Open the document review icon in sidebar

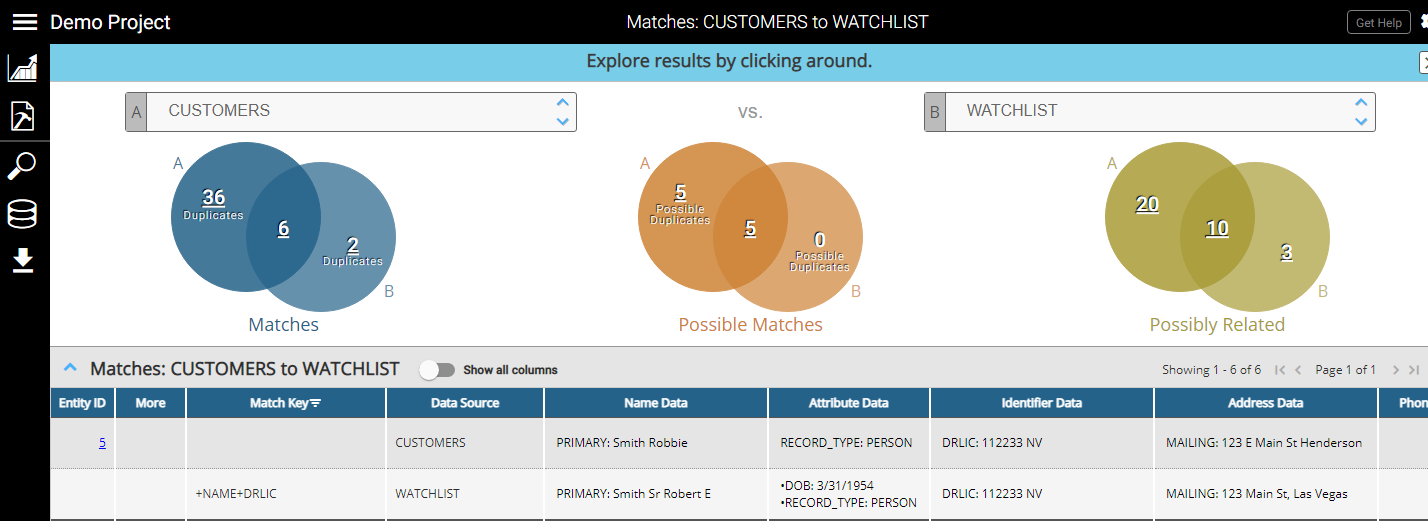23,116
